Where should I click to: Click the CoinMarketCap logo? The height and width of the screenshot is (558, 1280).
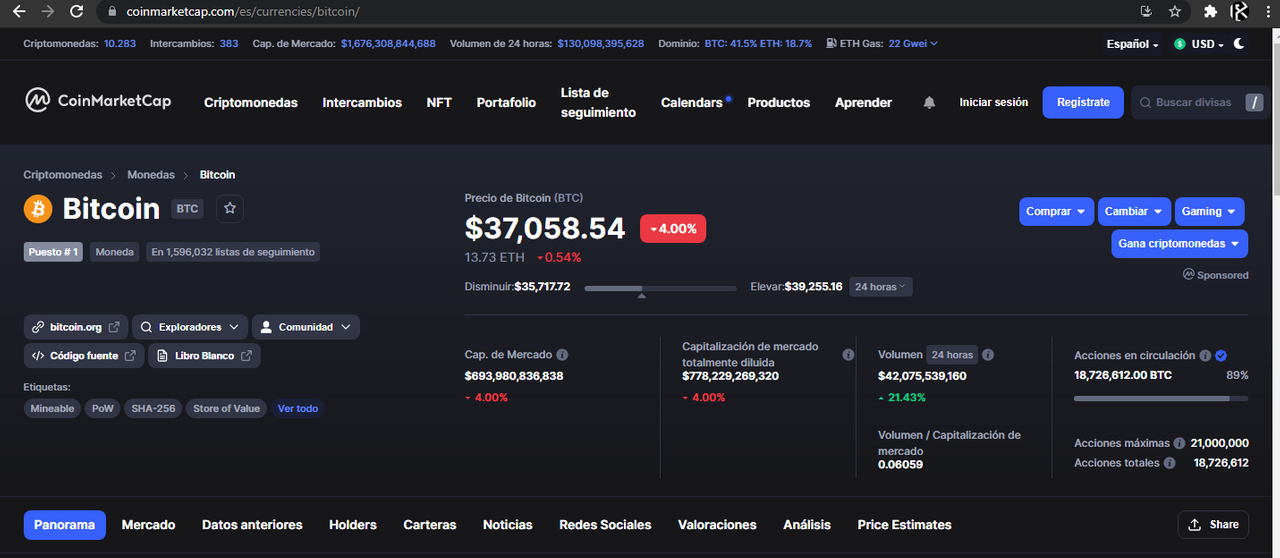[98, 100]
